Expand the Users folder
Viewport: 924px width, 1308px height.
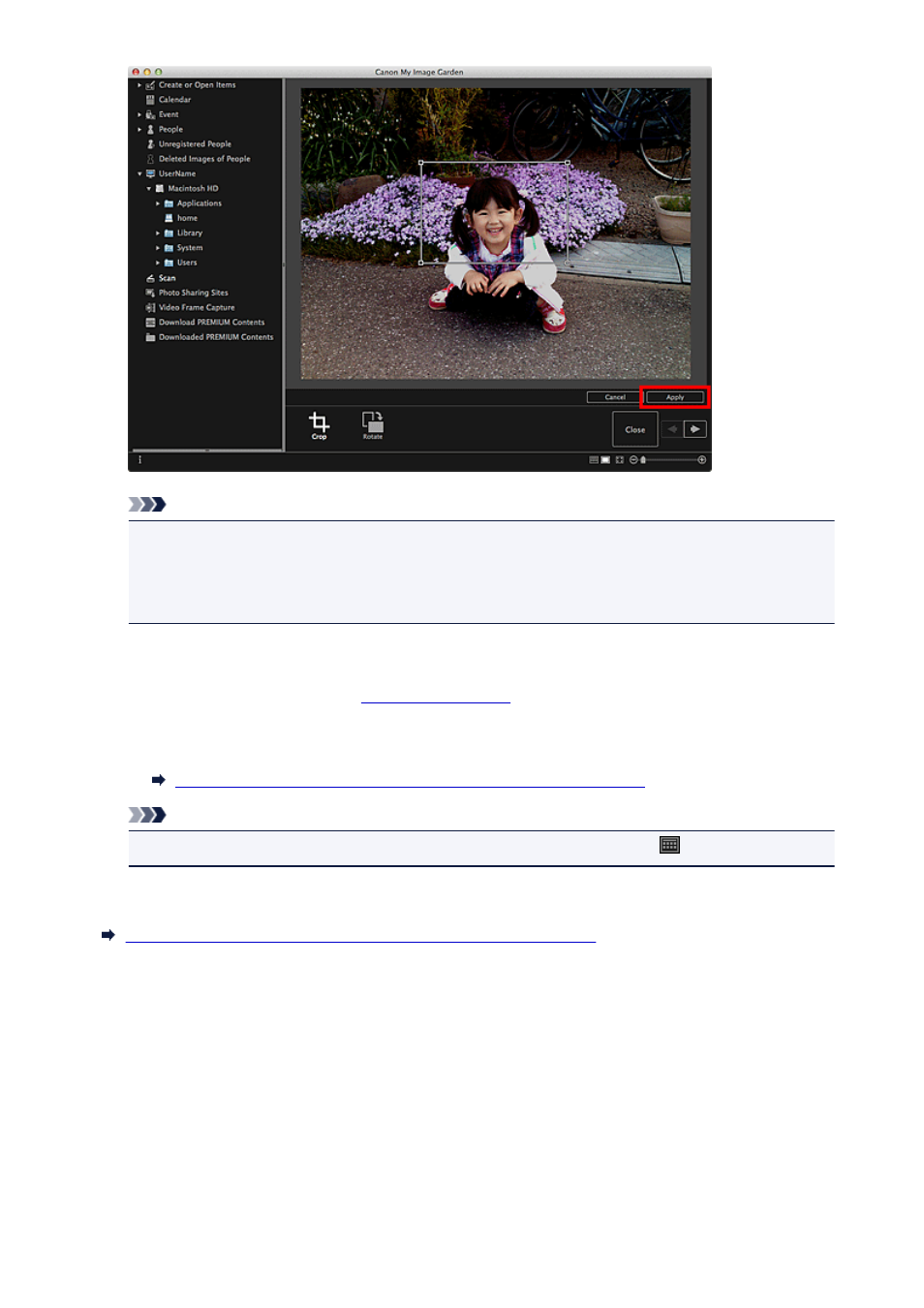[x=158, y=263]
